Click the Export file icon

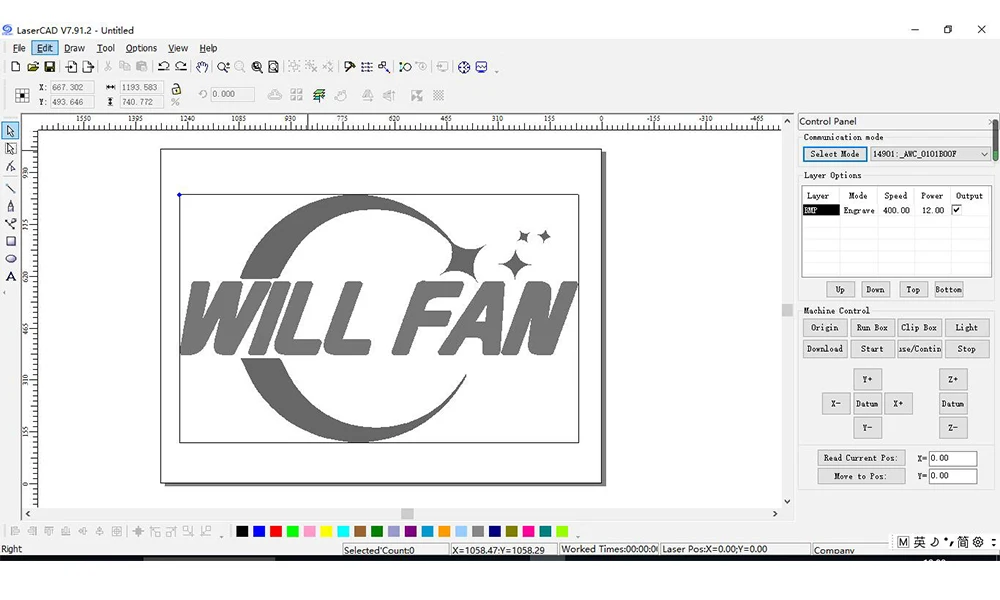(x=88, y=66)
